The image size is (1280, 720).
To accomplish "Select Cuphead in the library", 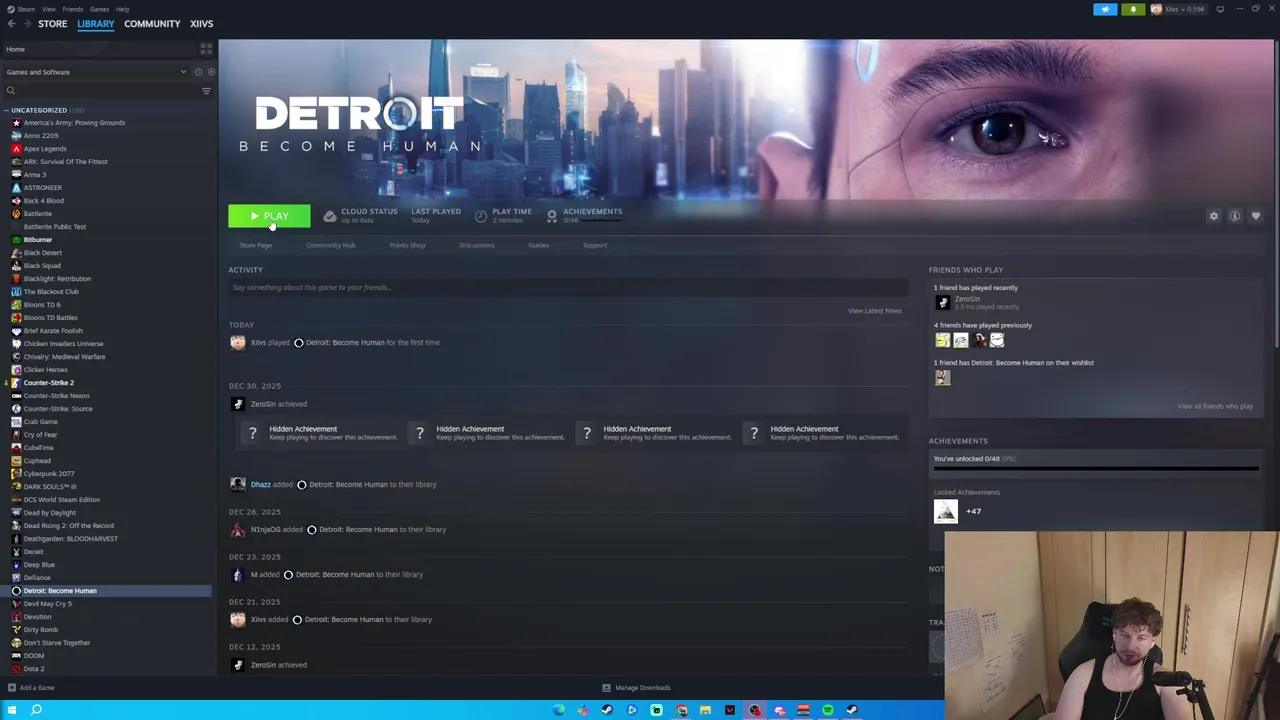I will pos(37,461).
